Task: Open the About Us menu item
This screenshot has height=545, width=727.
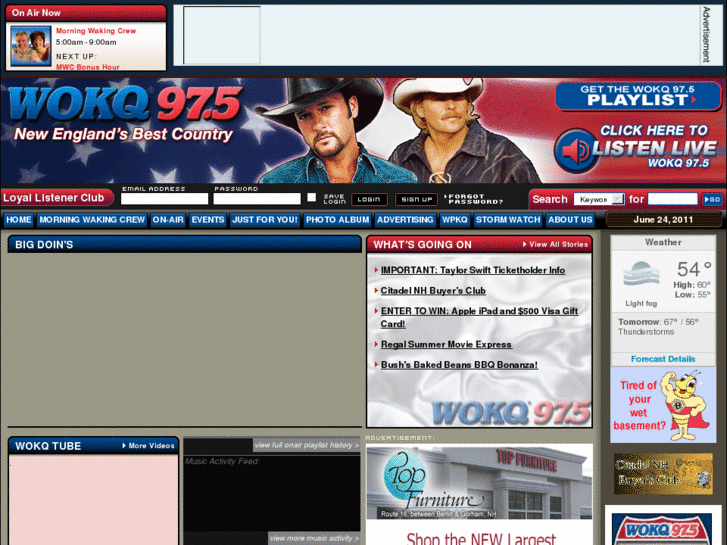Action: click(x=570, y=220)
